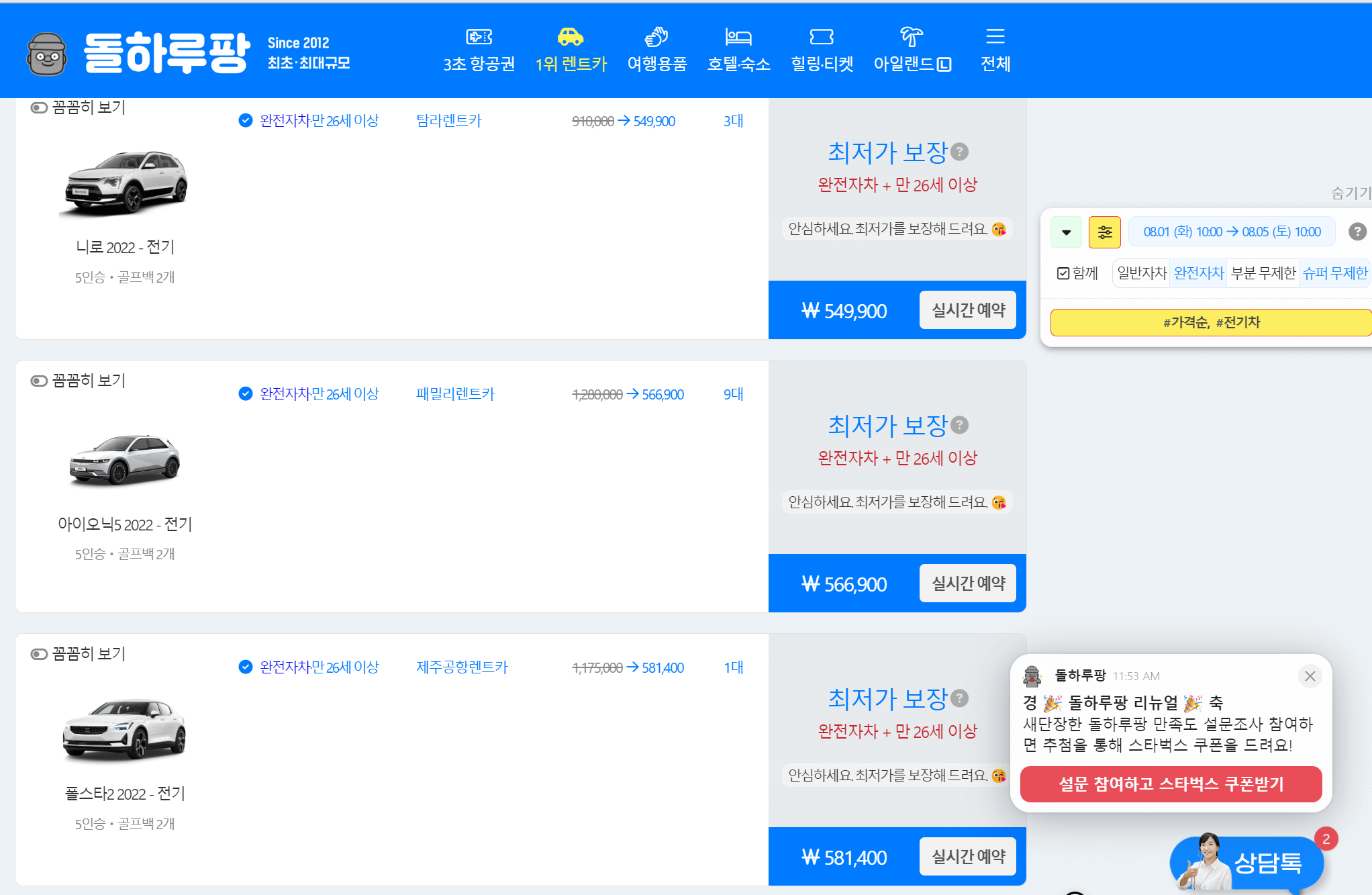Click the #가격순, #전기차 yellow tag bar

[1212, 322]
